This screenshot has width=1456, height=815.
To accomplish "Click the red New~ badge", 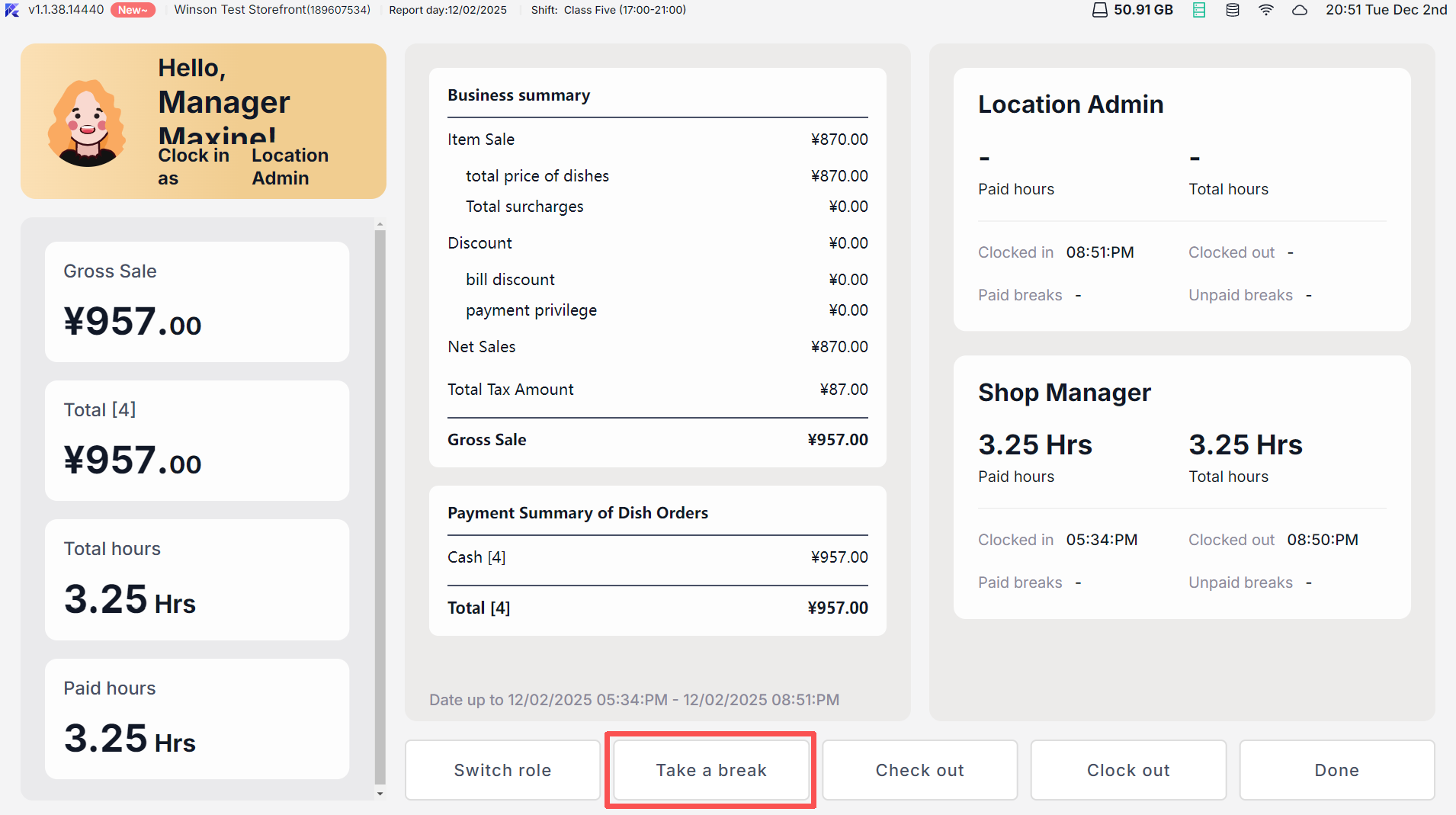I will [133, 10].
